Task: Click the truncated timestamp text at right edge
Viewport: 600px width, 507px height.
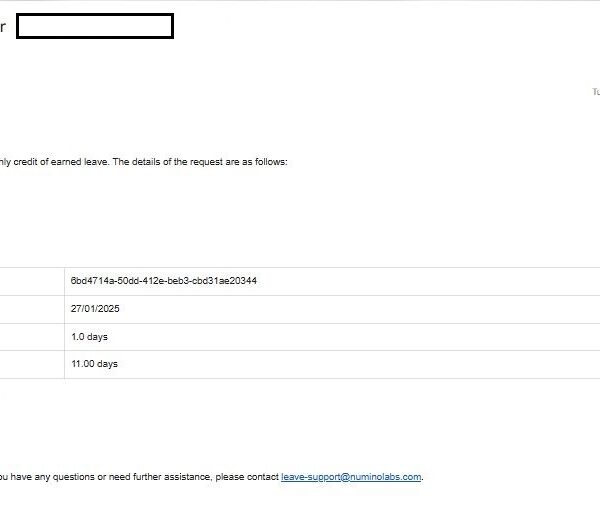Action: point(595,92)
